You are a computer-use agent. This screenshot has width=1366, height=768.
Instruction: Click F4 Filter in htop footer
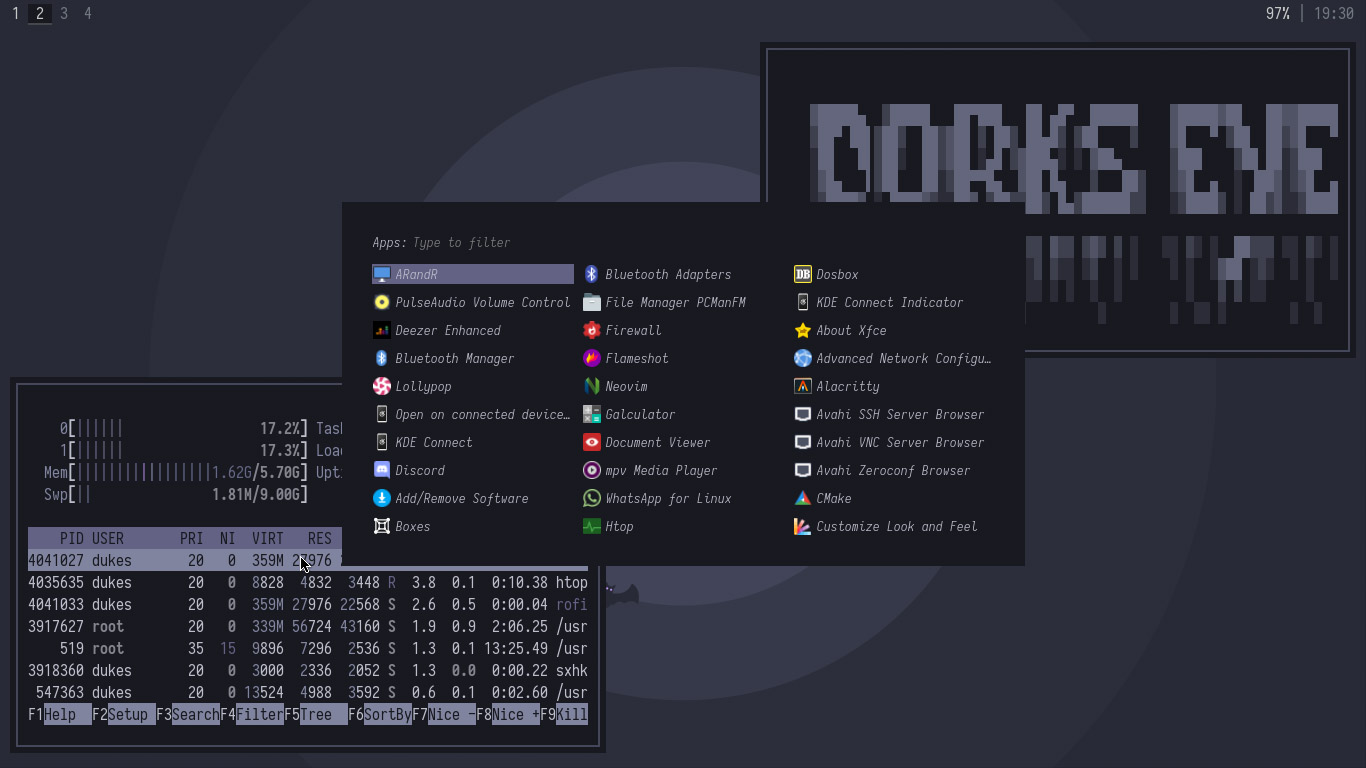pyautogui.click(x=252, y=714)
